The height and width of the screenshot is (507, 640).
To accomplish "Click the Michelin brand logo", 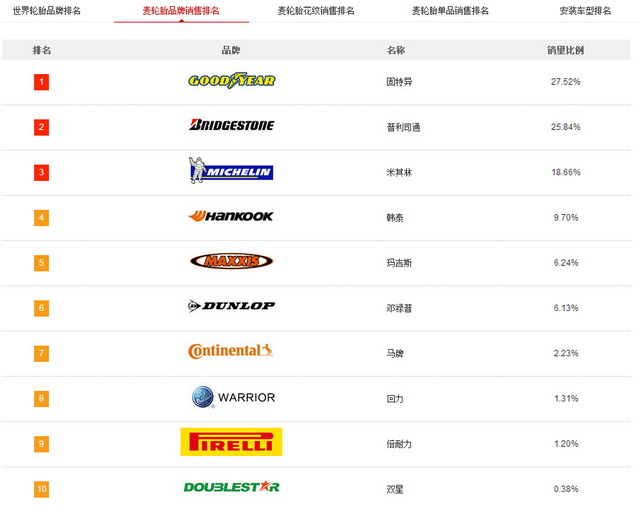I will [x=231, y=170].
